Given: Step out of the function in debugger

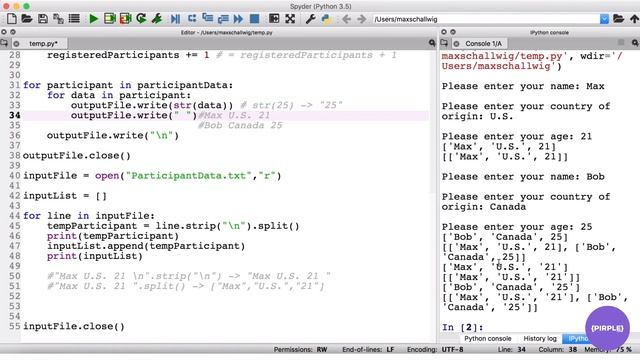Looking at the screenshot, I should point(223,19).
